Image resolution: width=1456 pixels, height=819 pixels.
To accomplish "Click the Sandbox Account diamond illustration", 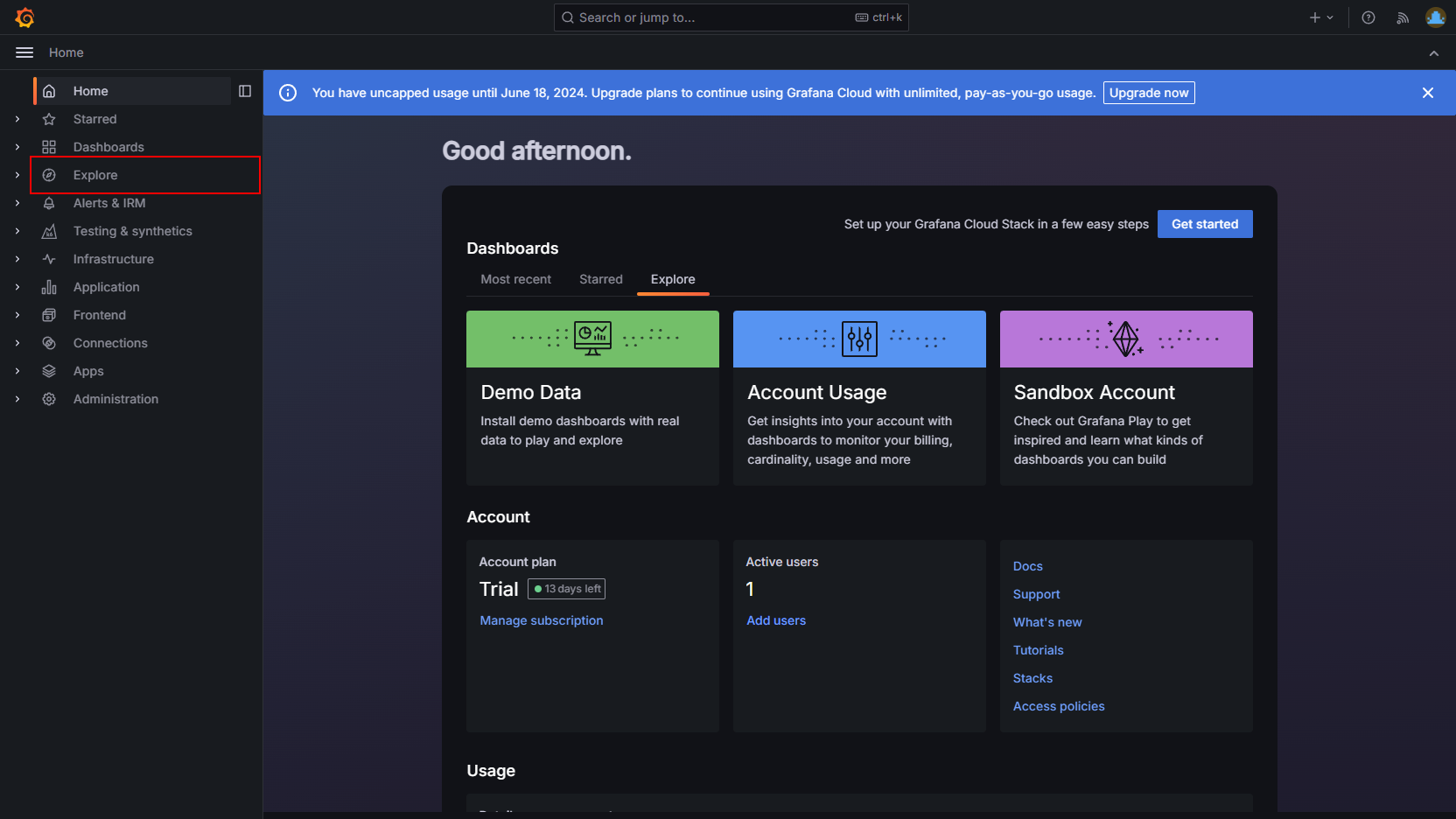I will click(x=1126, y=339).
